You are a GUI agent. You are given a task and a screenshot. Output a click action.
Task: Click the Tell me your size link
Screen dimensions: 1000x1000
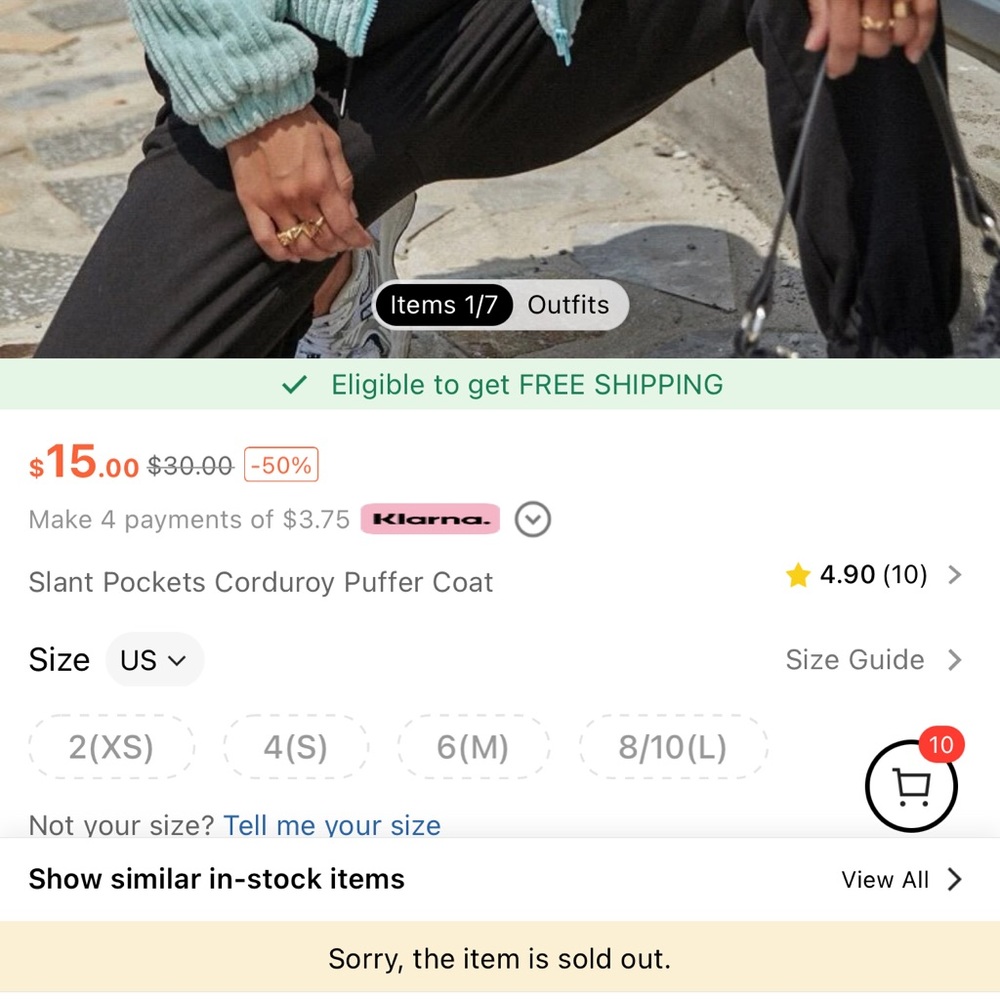pyautogui.click(x=332, y=825)
